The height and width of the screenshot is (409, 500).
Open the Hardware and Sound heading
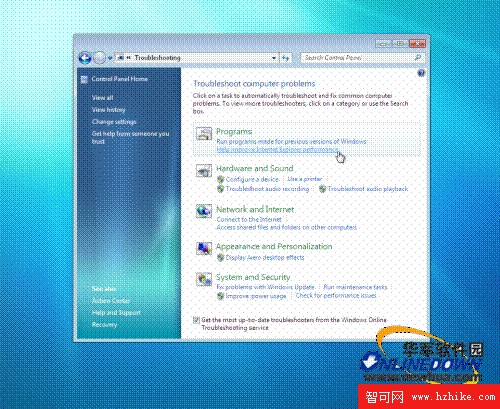point(255,168)
